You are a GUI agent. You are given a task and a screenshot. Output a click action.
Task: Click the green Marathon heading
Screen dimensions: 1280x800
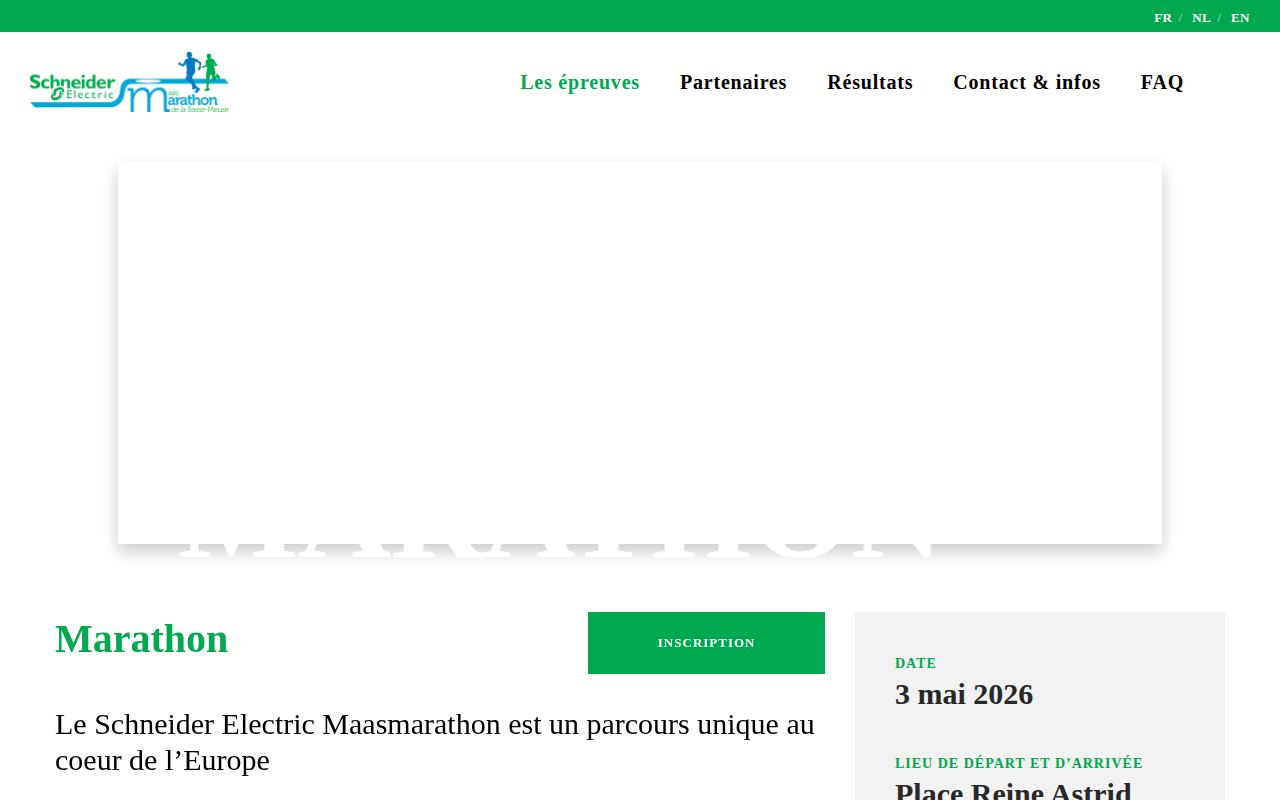(142, 639)
